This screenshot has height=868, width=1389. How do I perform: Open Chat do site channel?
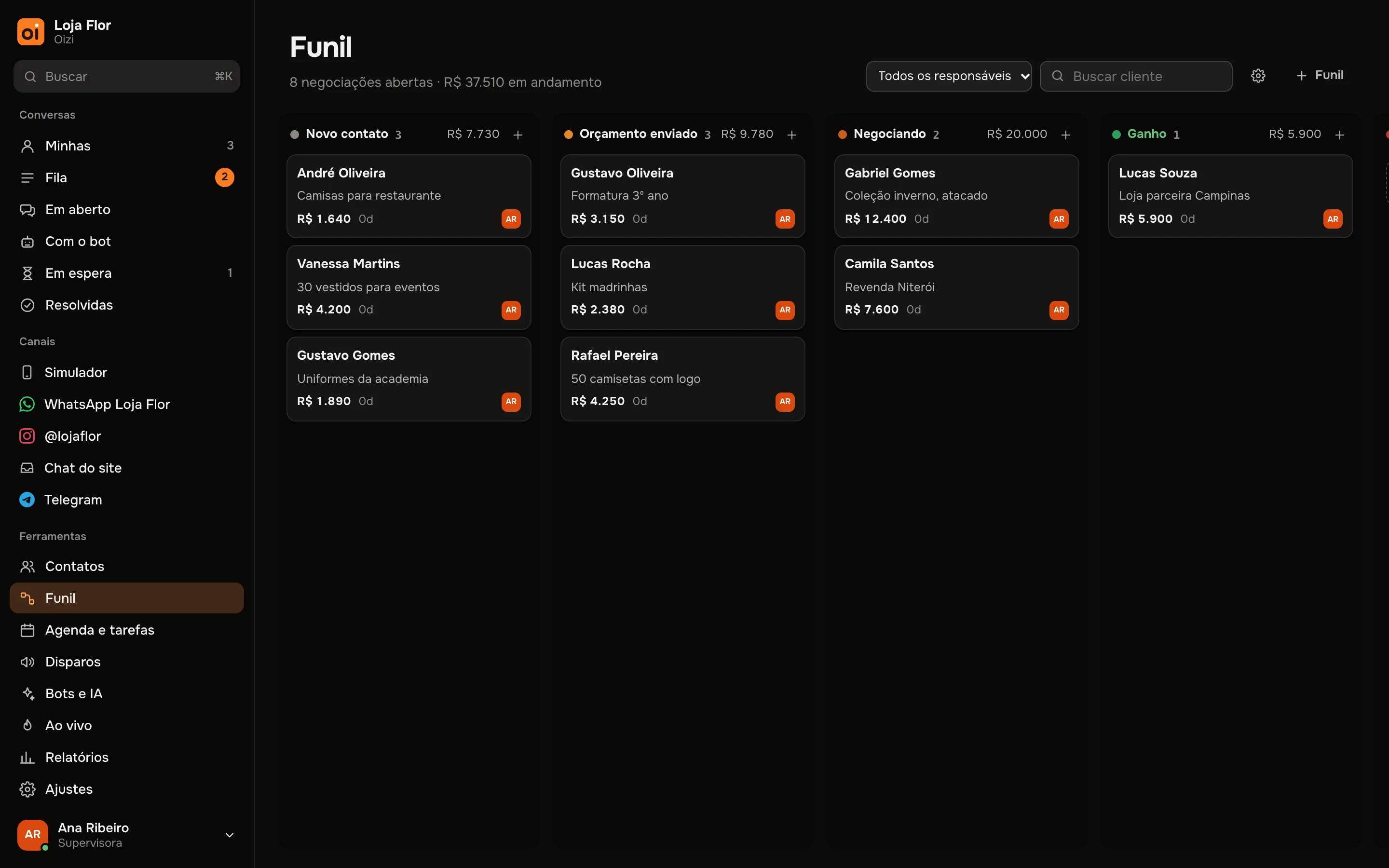tap(127, 468)
